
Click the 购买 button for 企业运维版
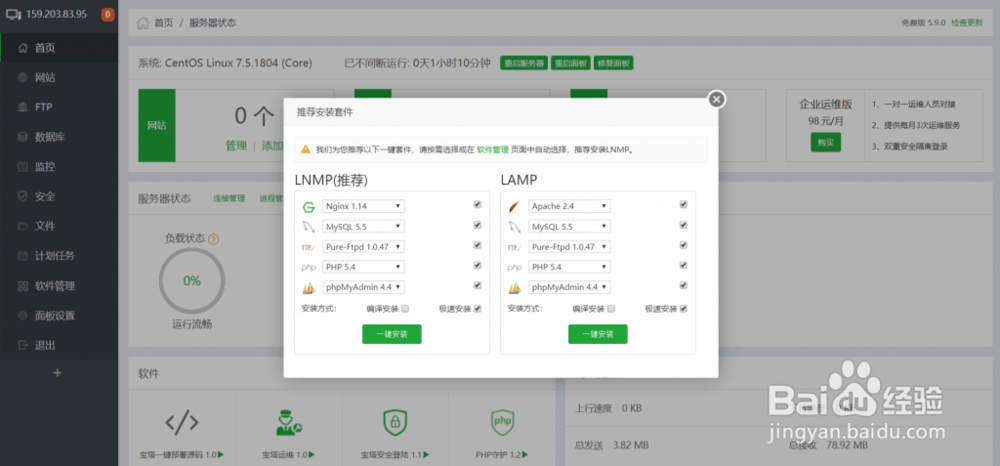coord(825,143)
